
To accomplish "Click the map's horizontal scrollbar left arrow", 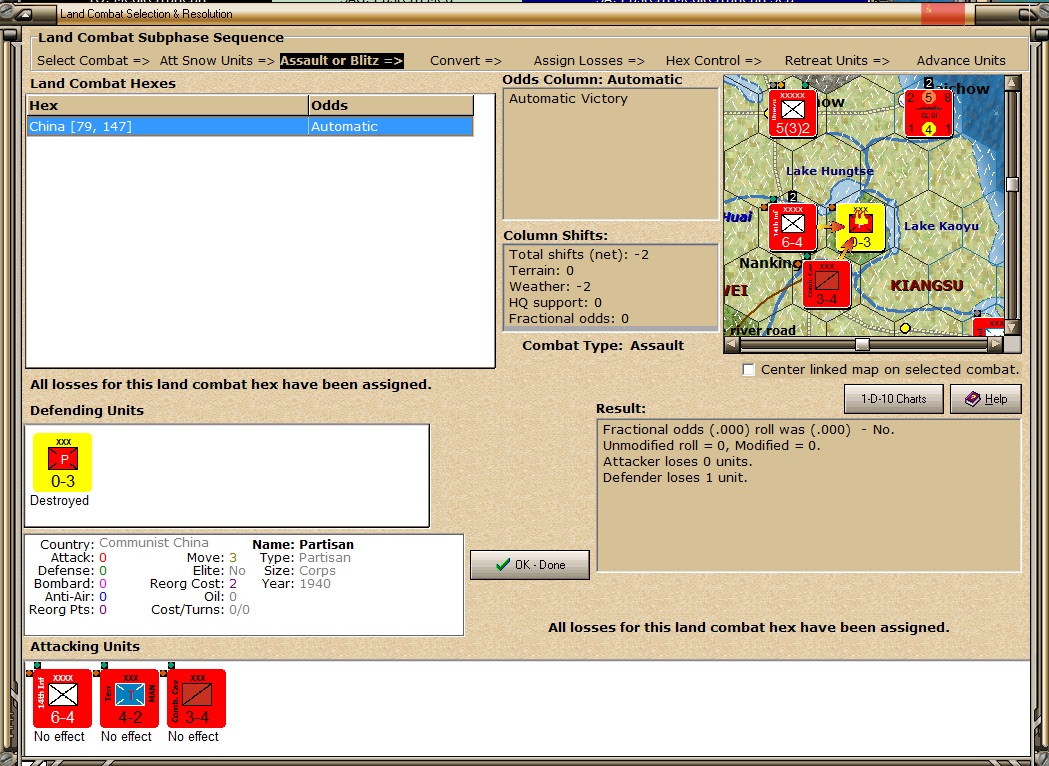I will pyautogui.click(x=732, y=344).
